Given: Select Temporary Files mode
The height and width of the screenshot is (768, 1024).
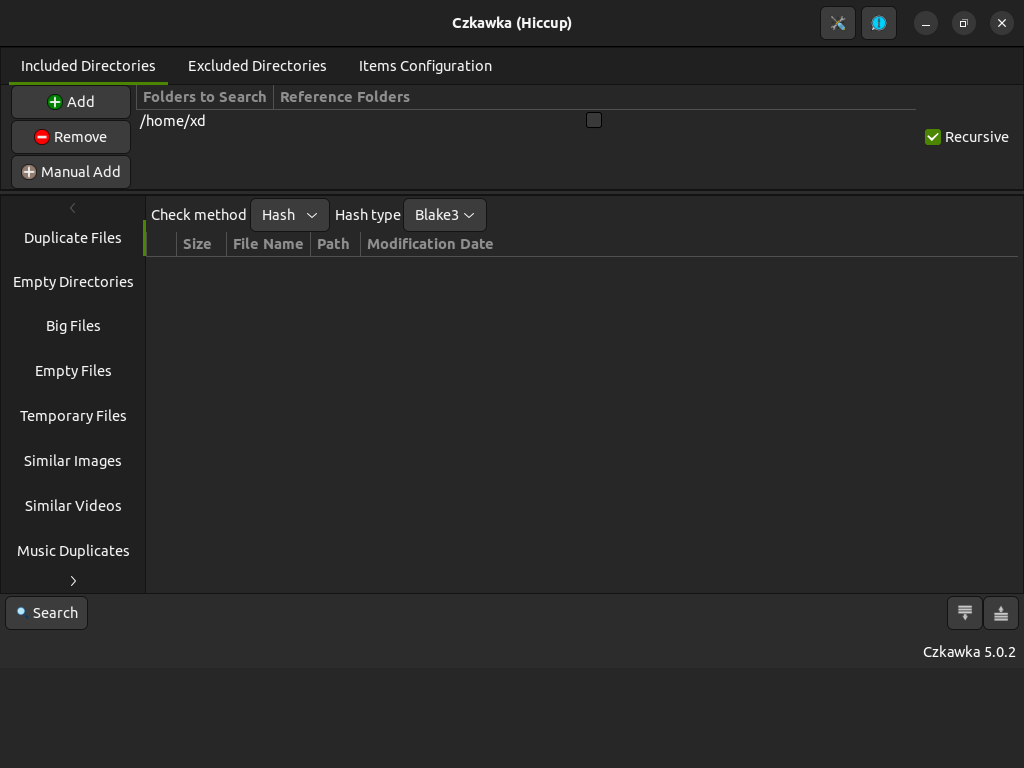Looking at the screenshot, I should coord(72,416).
